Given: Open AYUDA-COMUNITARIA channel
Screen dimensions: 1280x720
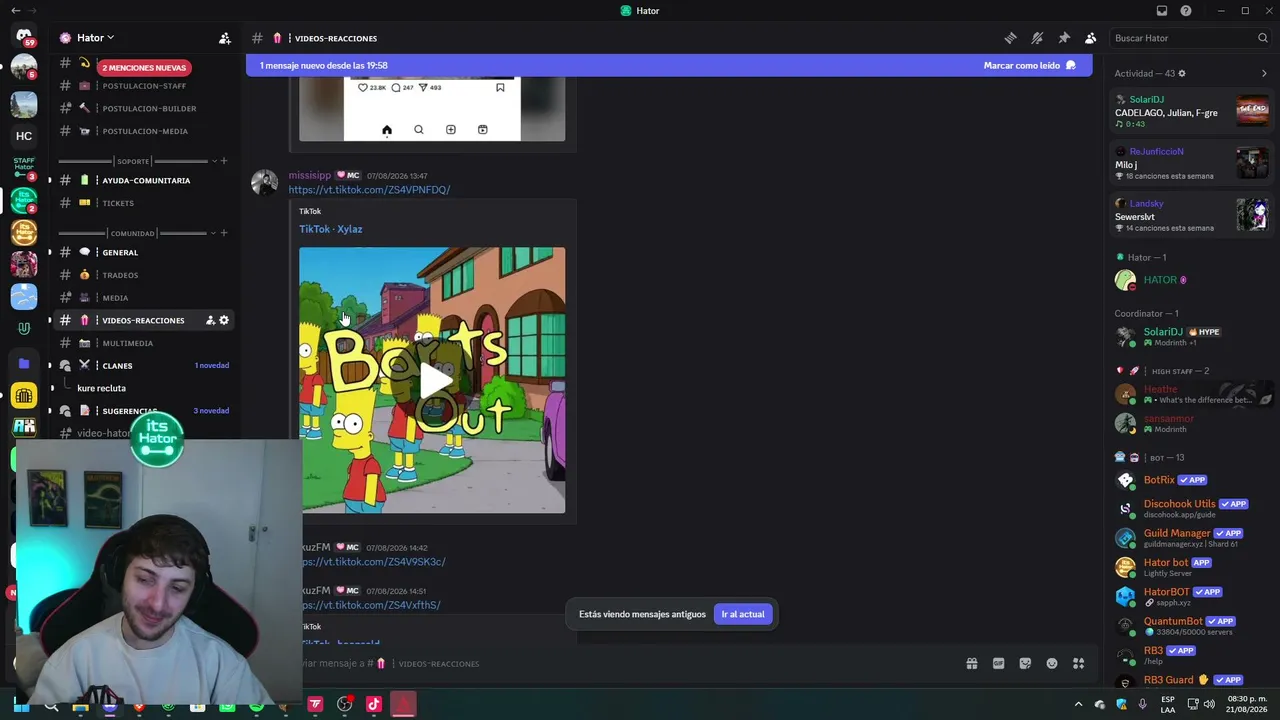Looking at the screenshot, I should pos(143,180).
